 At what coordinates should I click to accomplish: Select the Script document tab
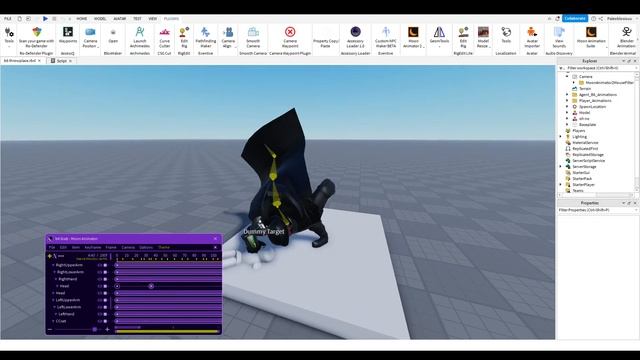click(62, 61)
